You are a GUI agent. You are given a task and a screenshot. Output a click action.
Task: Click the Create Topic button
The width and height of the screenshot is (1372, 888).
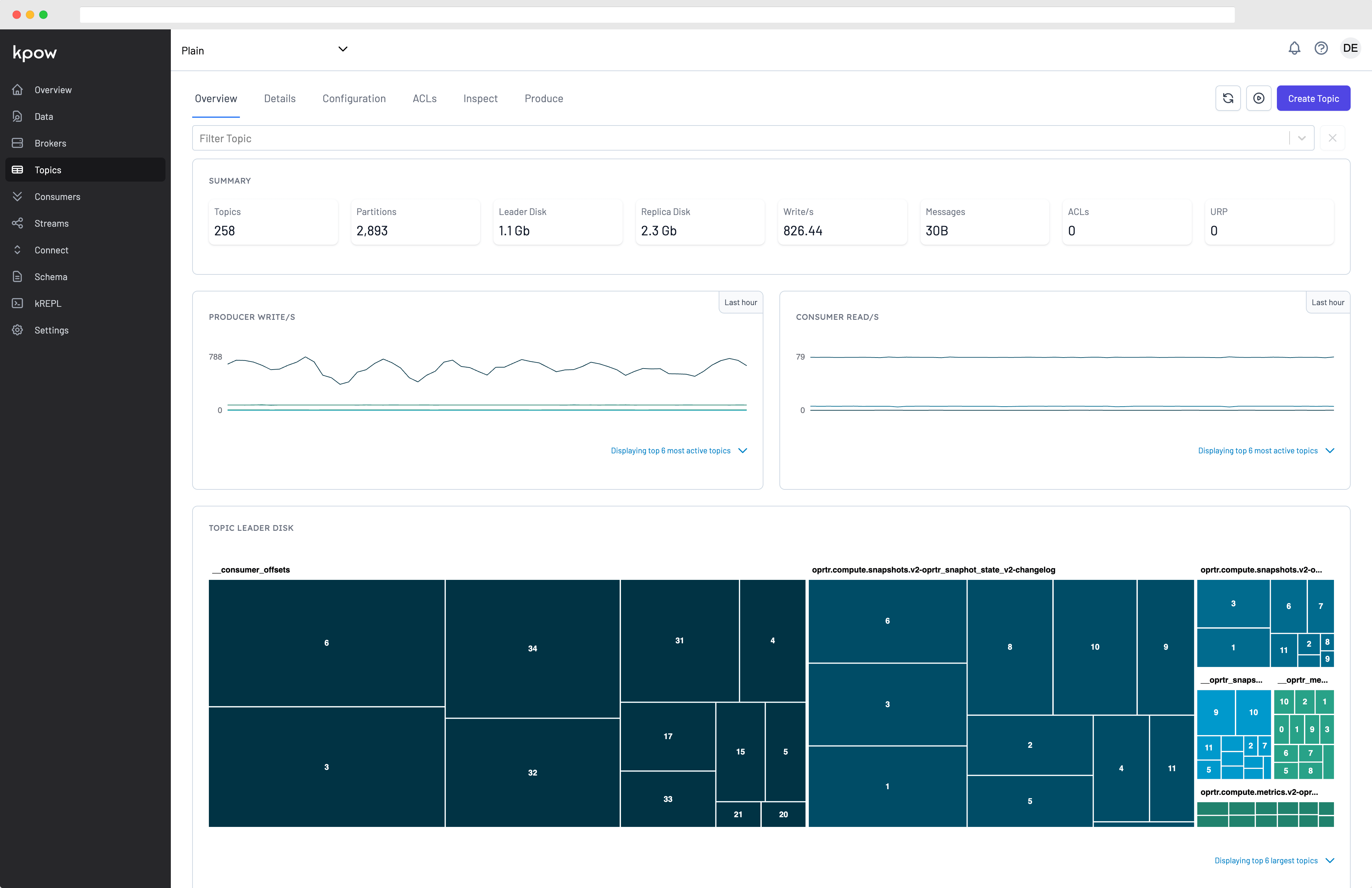(1313, 98)
